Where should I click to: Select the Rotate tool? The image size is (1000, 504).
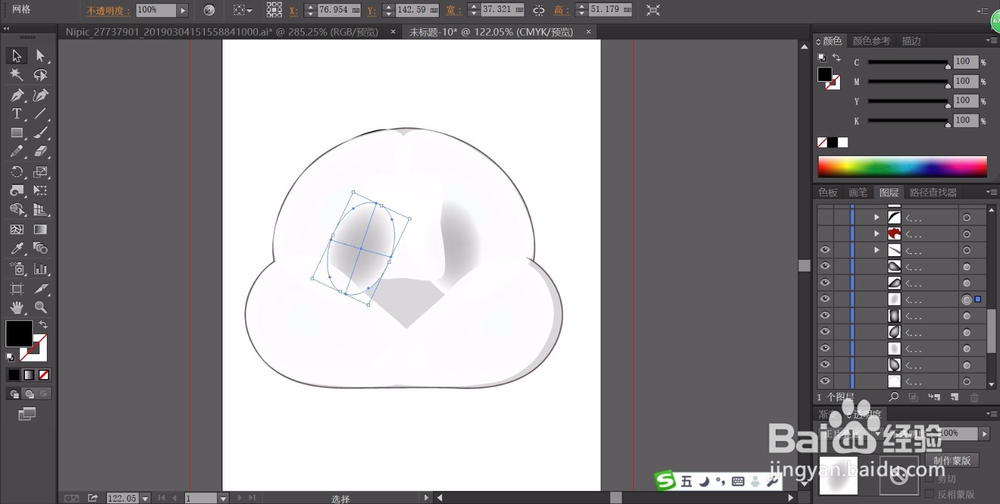(x=17, y=172)
